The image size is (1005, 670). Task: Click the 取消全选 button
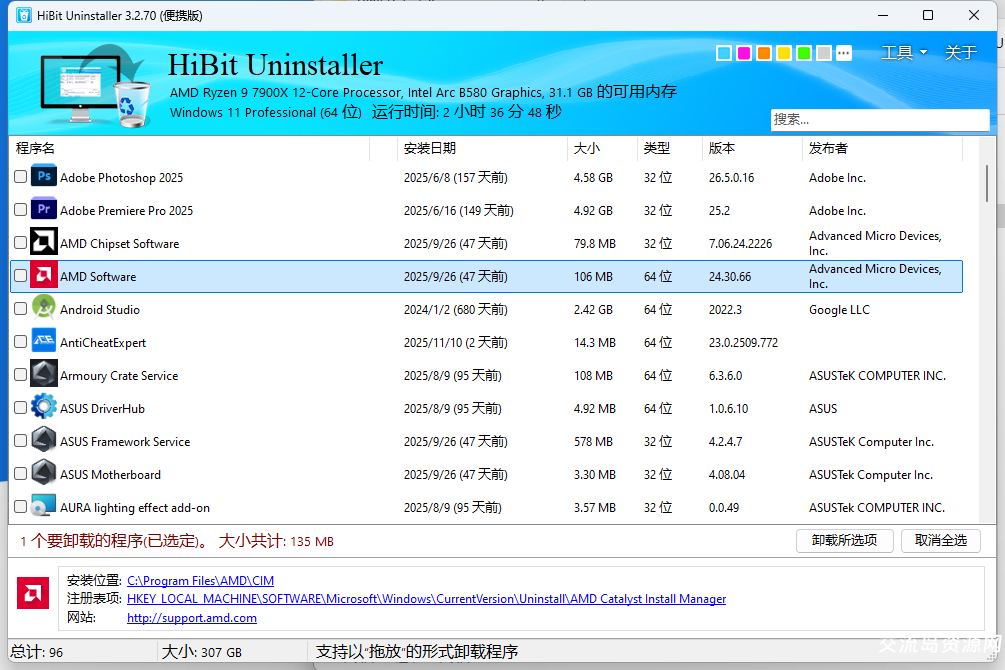tap(941, 540)
